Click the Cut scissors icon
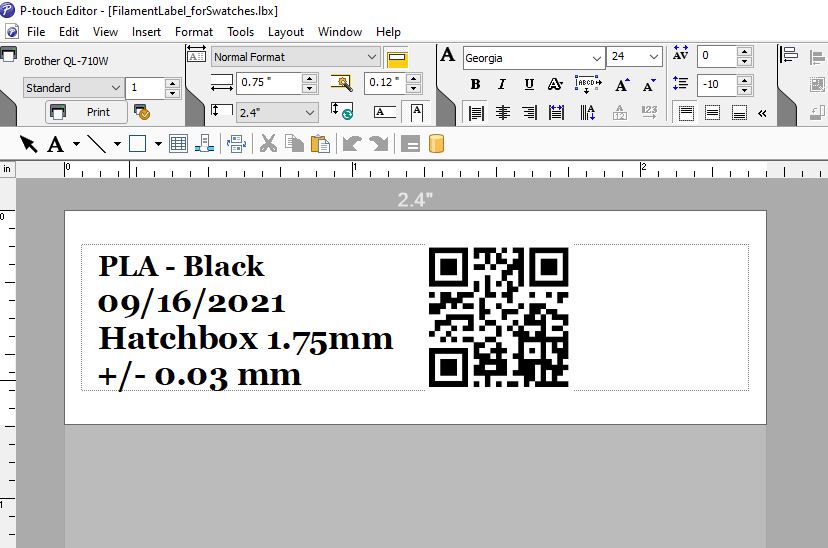Screen dimensions: 828x548 [x=268, y=144]
